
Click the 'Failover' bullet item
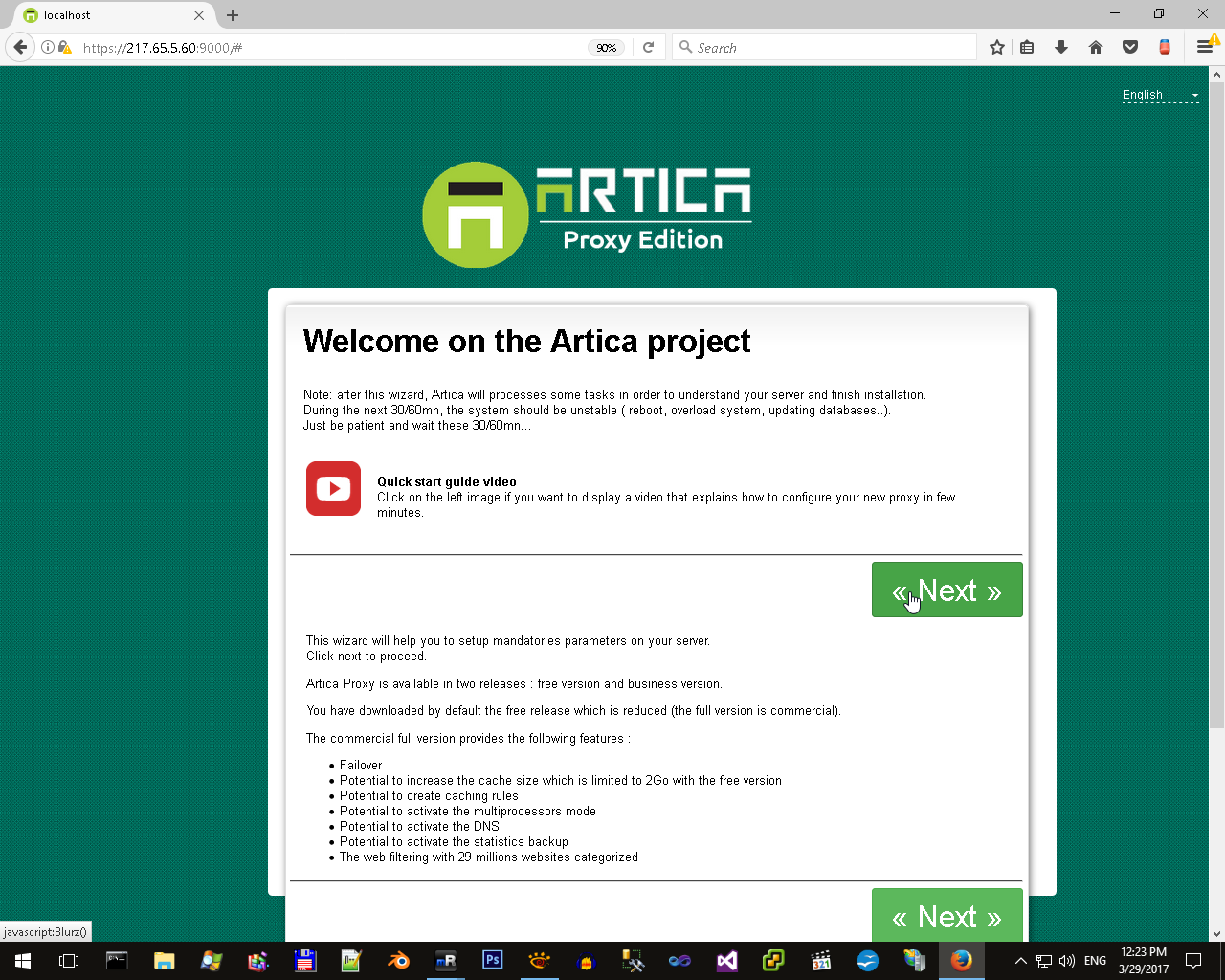click(x=361, y=765)
